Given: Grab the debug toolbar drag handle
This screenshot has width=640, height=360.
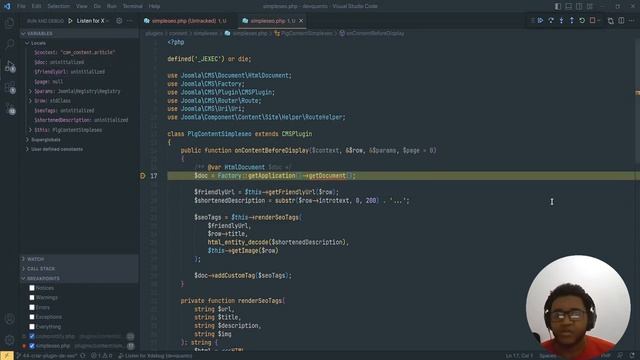Looking at the screenshot, I should 532,20.
